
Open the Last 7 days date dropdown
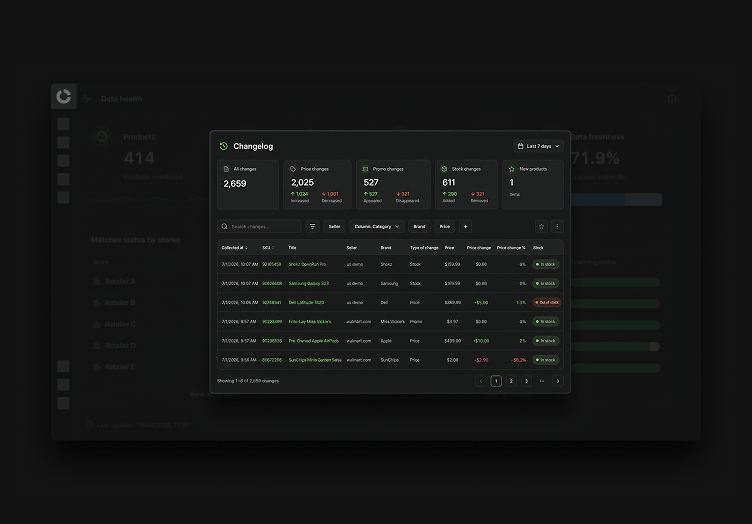[538, 146]
